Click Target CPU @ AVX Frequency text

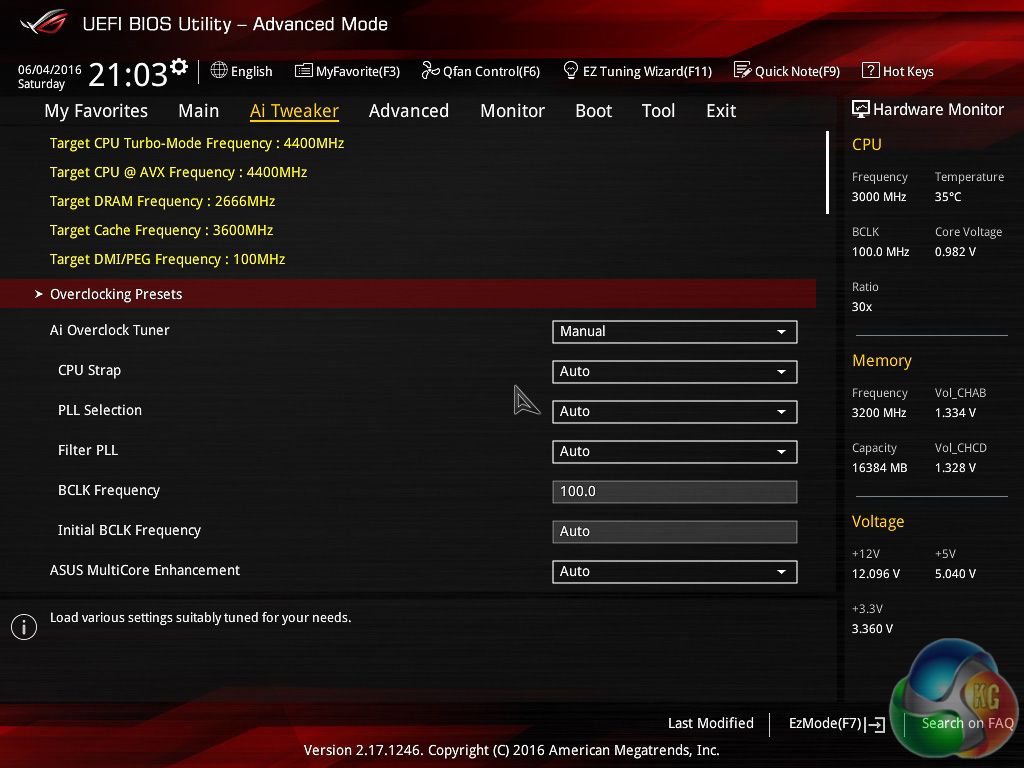pyautogui.click(x=178, y=172)
